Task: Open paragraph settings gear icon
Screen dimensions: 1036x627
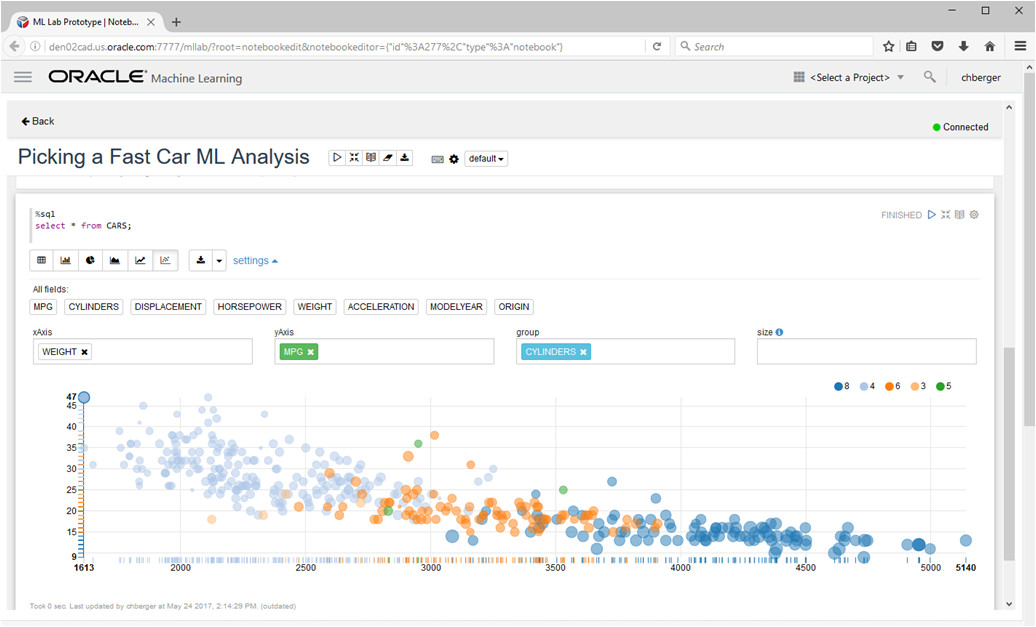Action: pos(974,215)
